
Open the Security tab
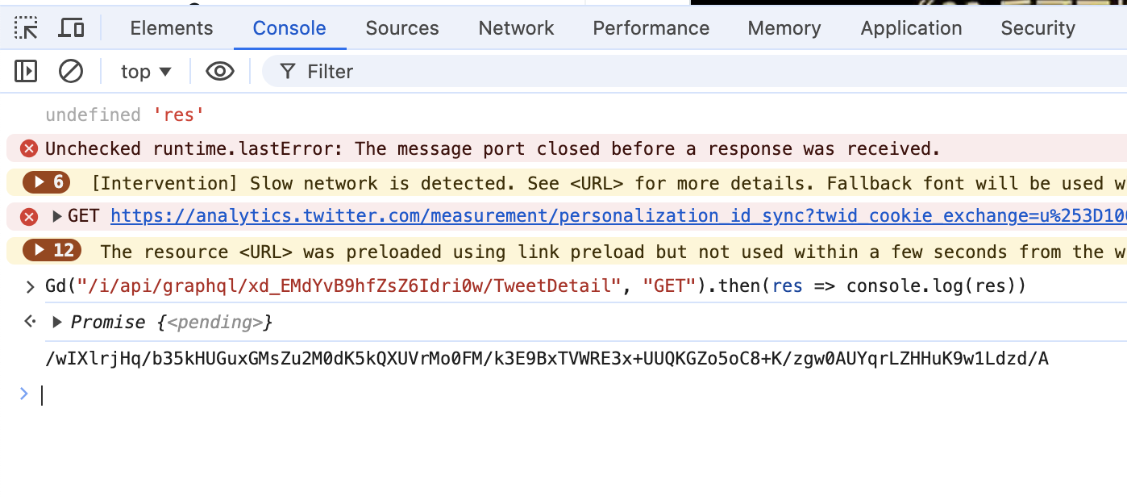point(1038,28)
